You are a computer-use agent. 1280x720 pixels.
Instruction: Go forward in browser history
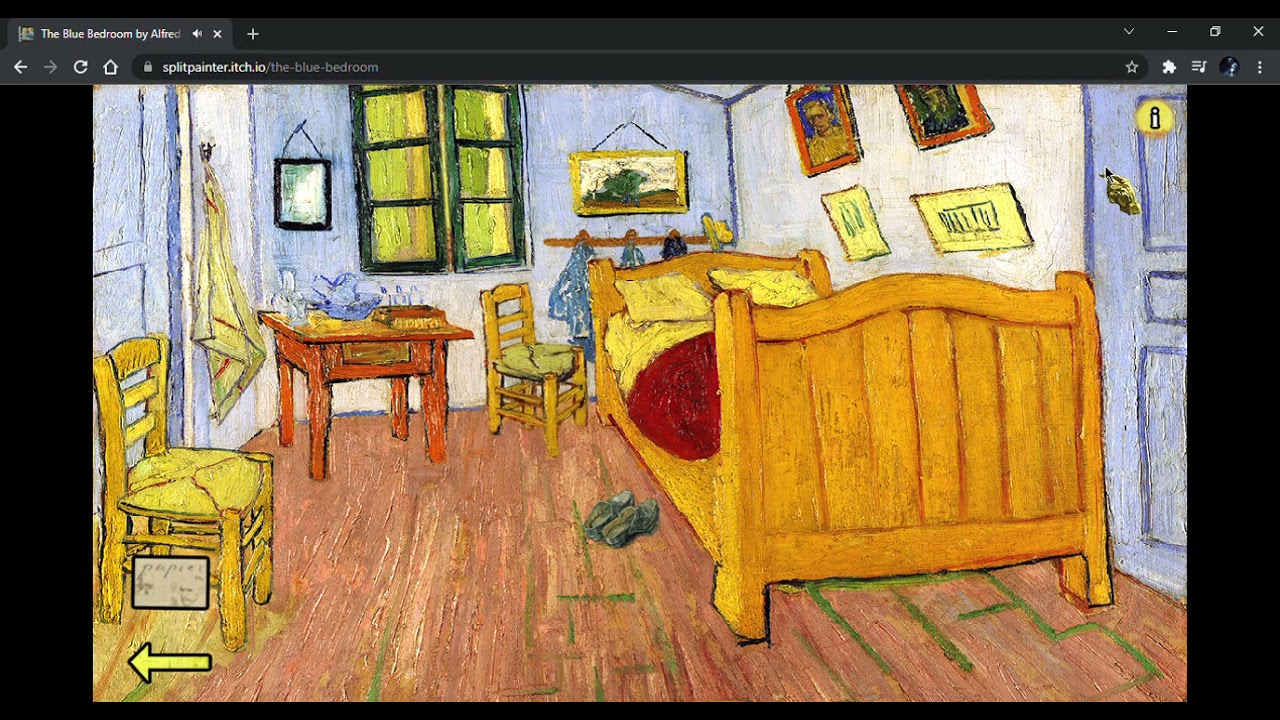coord(50,67)
